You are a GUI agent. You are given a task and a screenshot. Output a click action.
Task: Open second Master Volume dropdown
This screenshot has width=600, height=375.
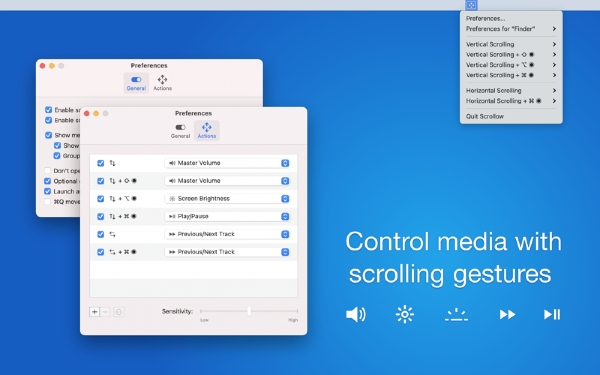click(x=227, y=181)
